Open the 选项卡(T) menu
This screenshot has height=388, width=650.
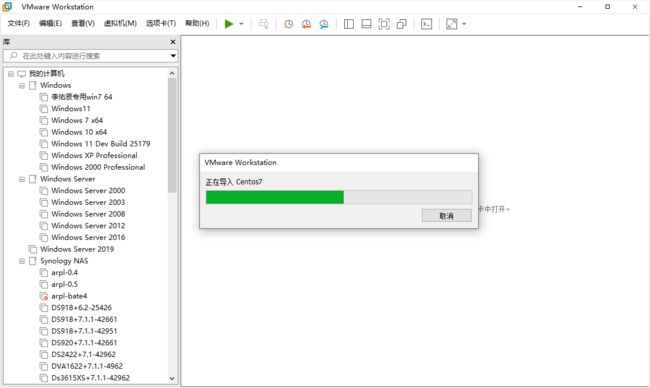161,23
